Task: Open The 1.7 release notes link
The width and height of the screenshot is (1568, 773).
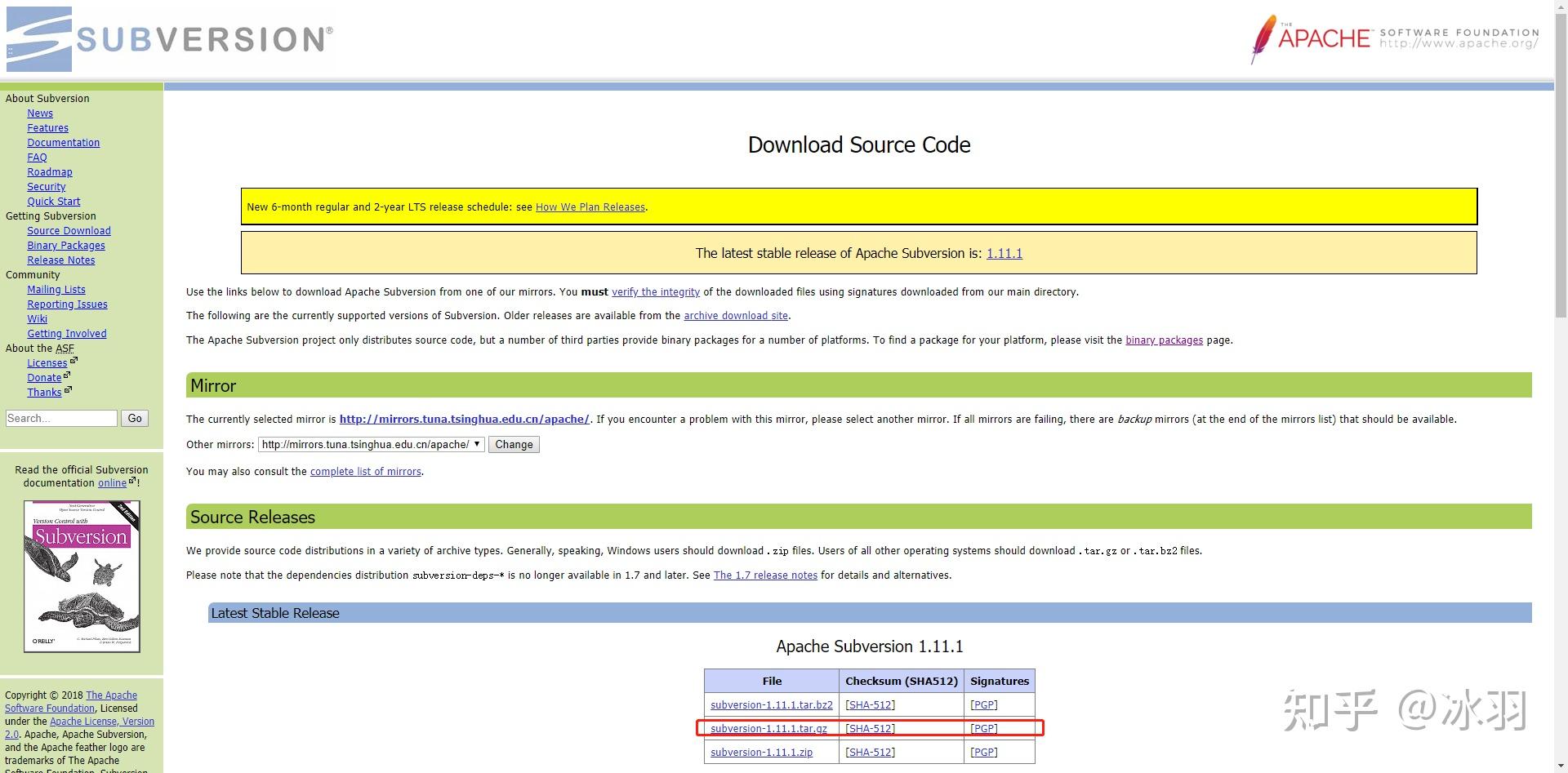Action: point(765,575)
